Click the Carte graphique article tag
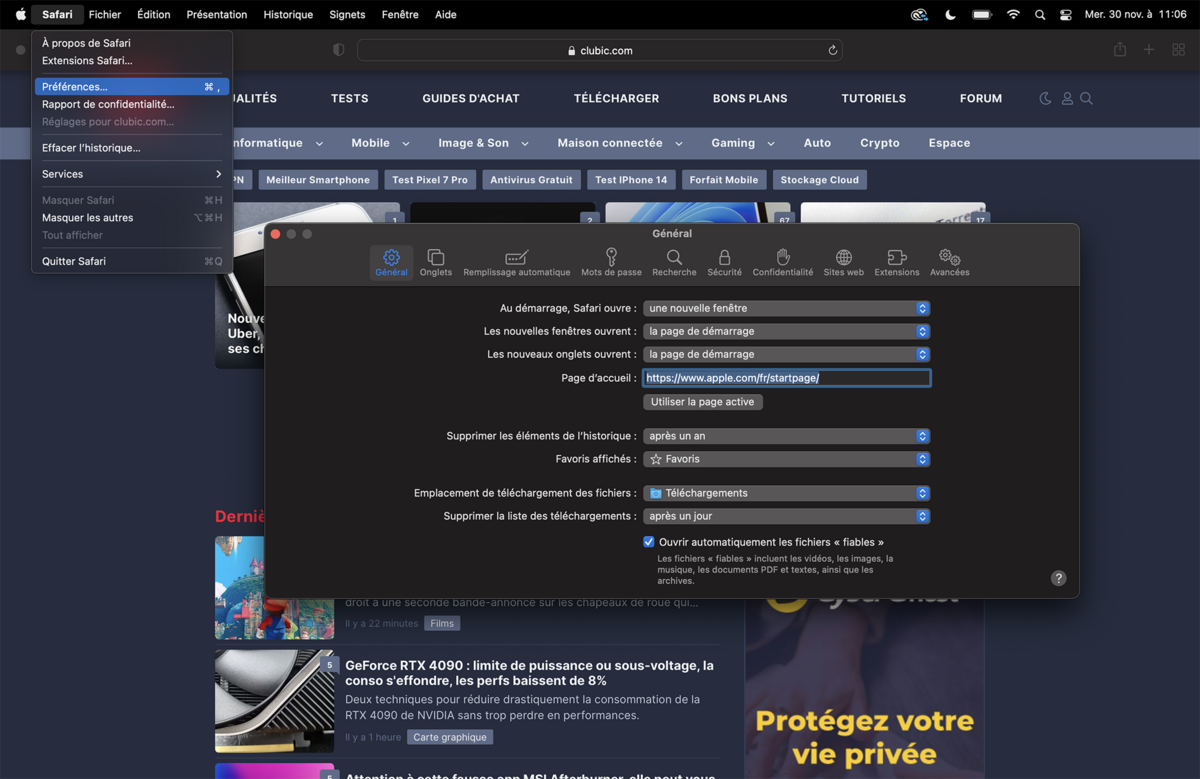The height and width of the screenshot is (779, 1200). (x=450, y=737)
